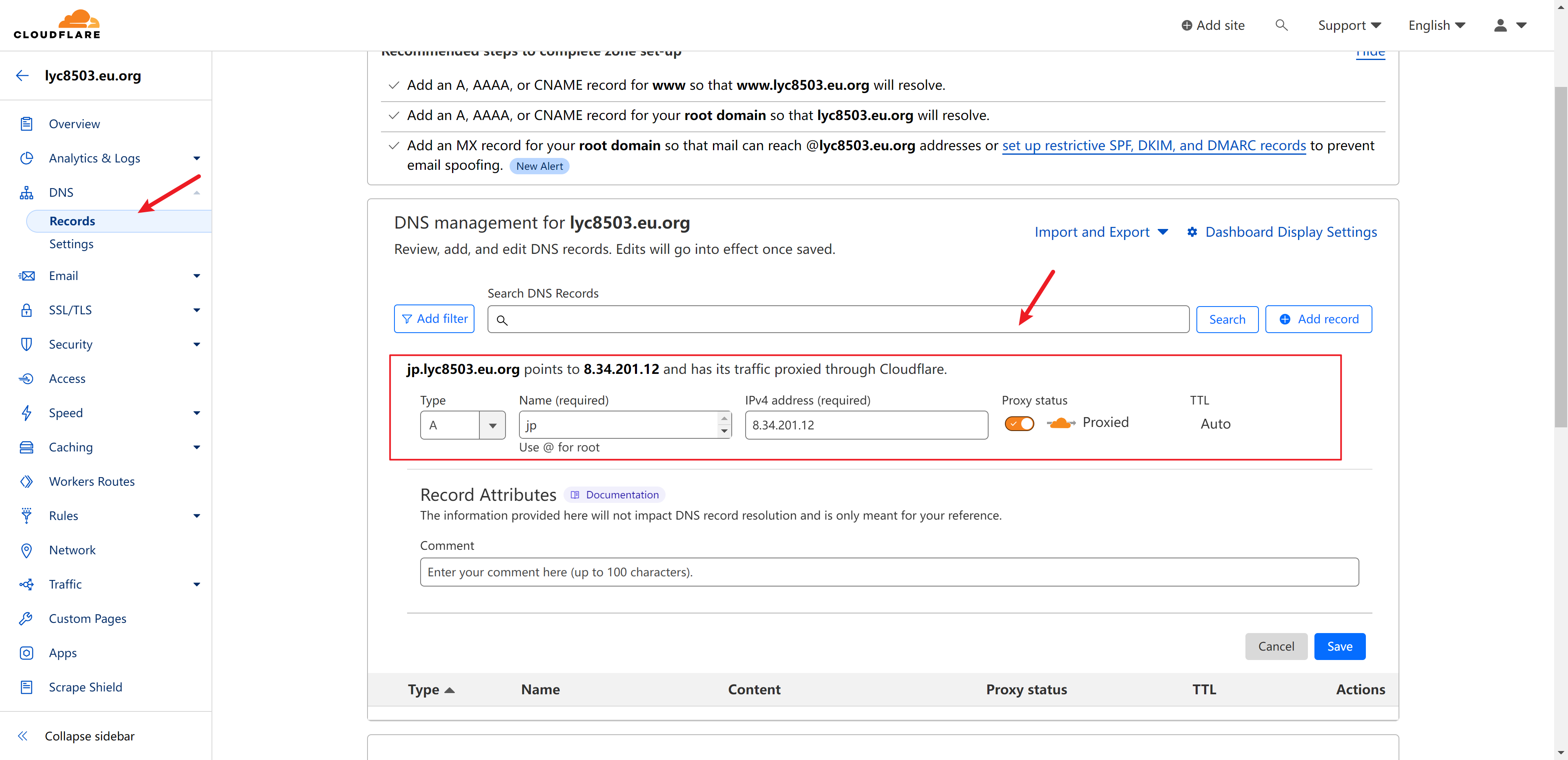Viewport: 1568px width, 760px height.
Task: Open the Access page
Action: click(67, 378)
